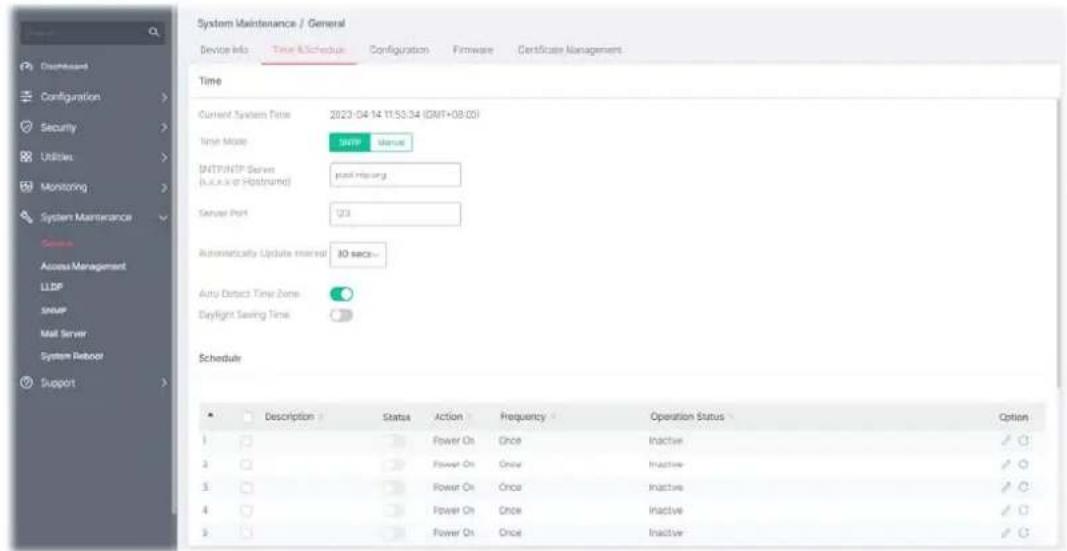This screenshot has width=1067, height=551.
Task: Click the Security shield icon
Action: (x=27, y=127)
